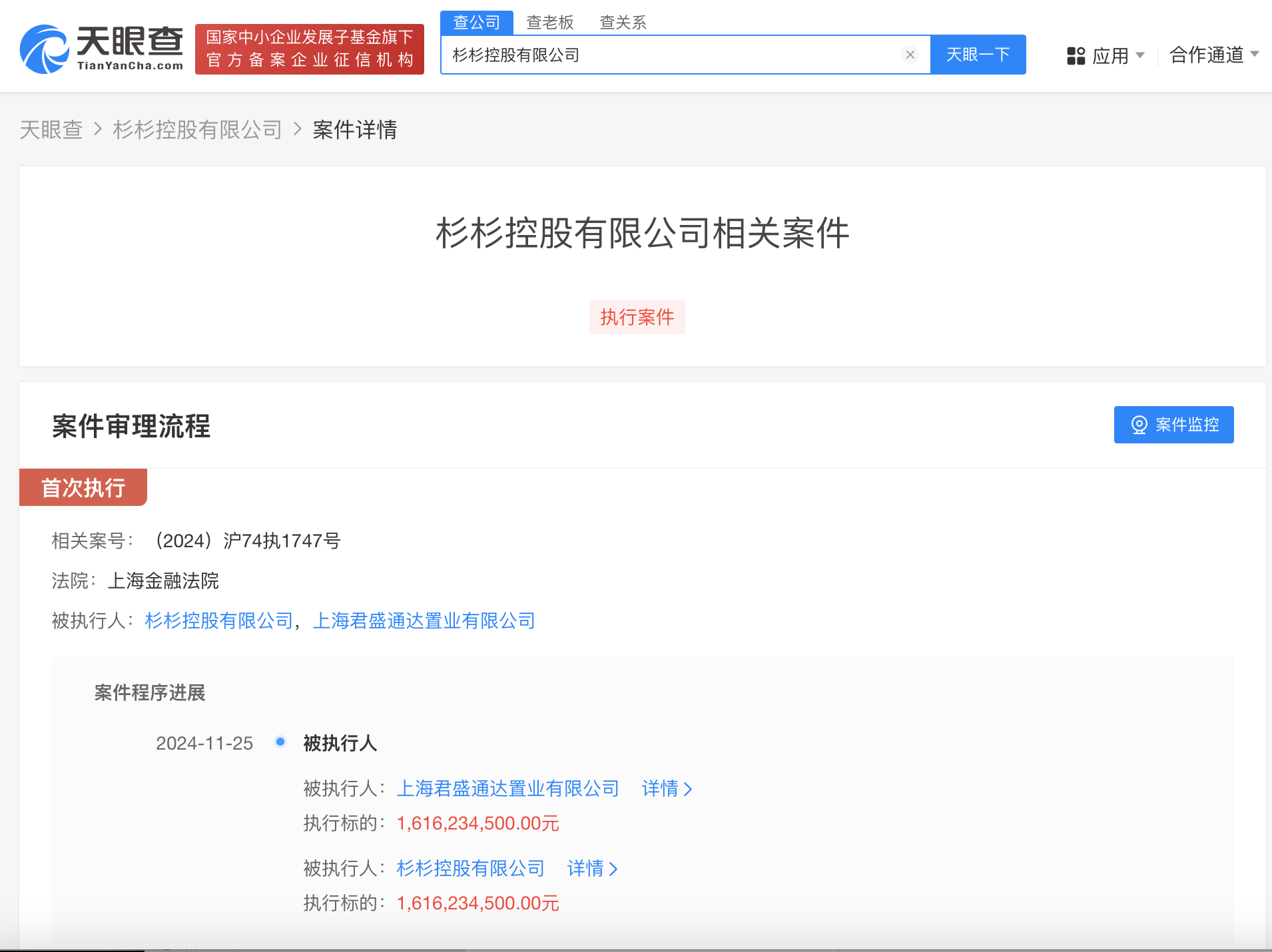Expand the 合作通道 dropdown
Viewport: 1272px width, 952px height.
[1213, 55]
